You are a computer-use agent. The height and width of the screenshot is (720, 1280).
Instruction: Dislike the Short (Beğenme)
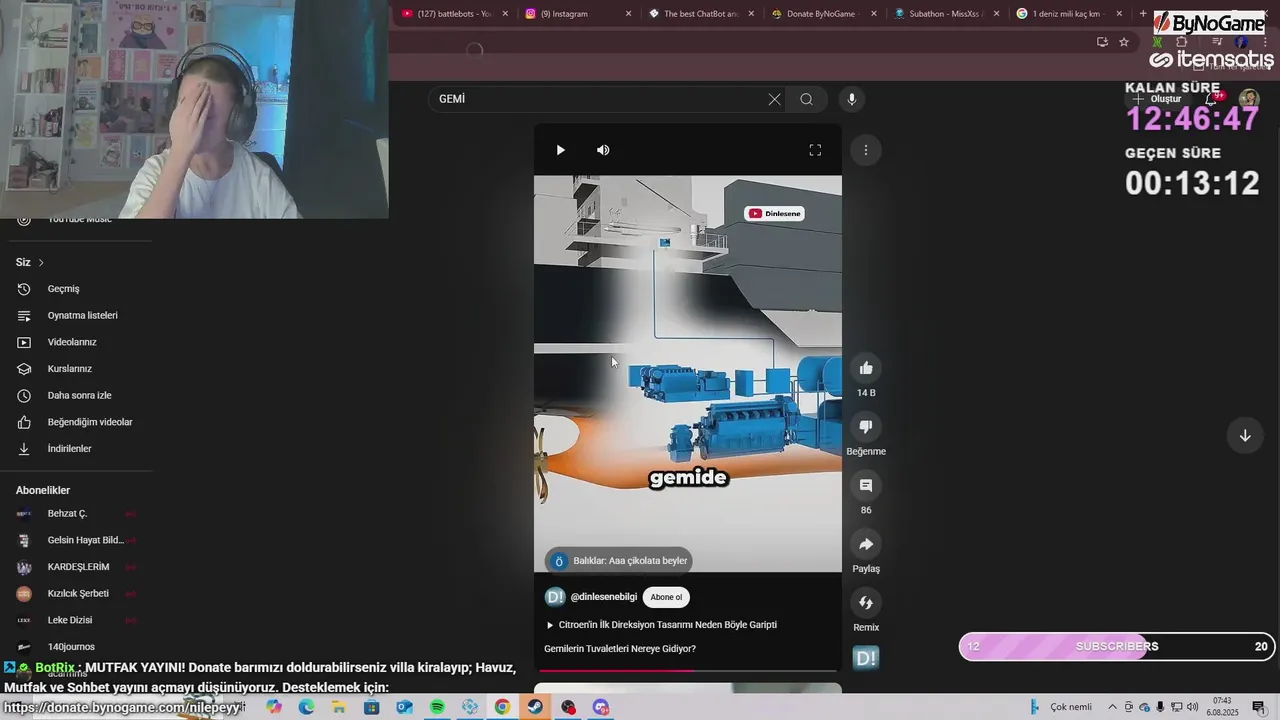click(x=866, y=427)
